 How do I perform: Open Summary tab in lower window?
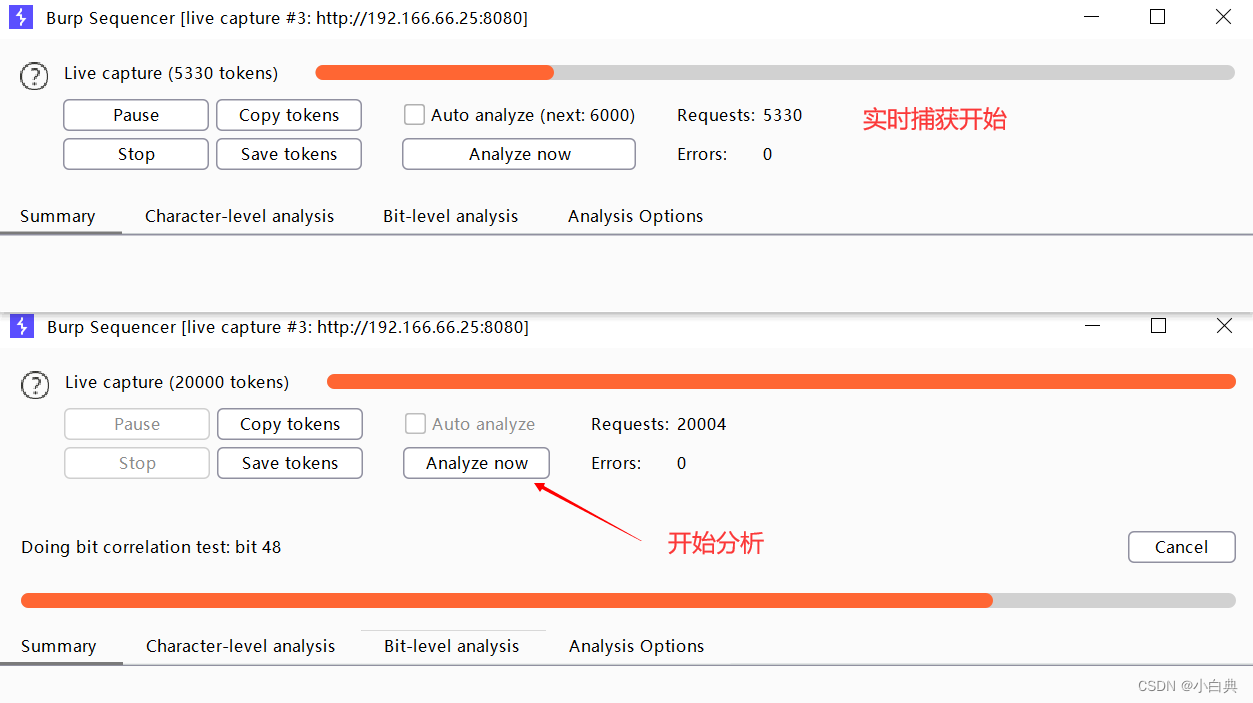[59, 646]
